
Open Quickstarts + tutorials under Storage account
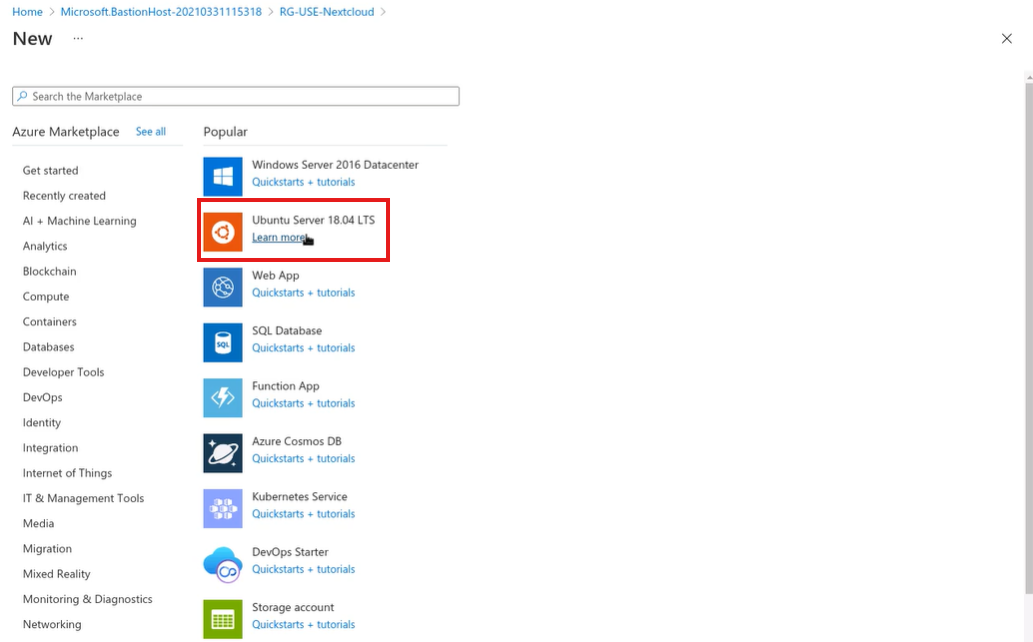303,625
